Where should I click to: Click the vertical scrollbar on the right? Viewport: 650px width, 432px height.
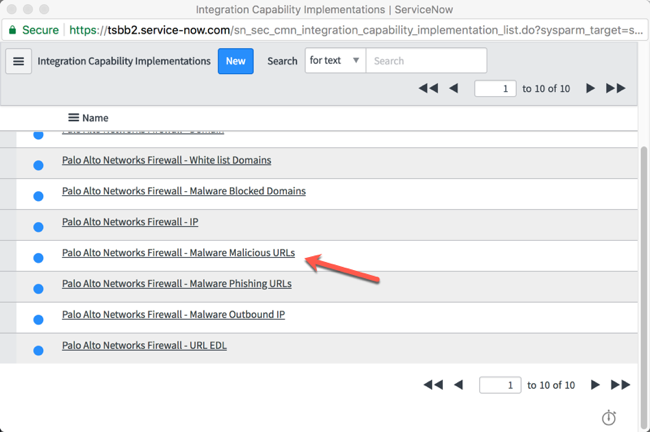(644, 288)
